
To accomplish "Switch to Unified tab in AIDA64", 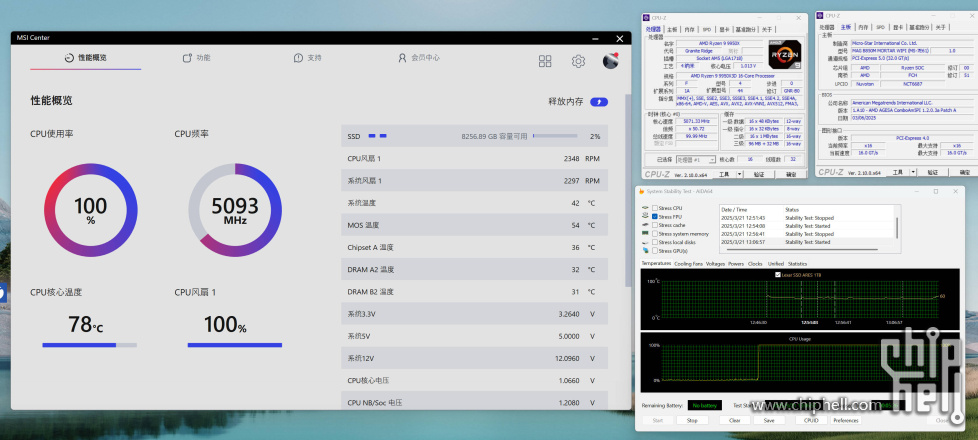I will pos(776,264).
